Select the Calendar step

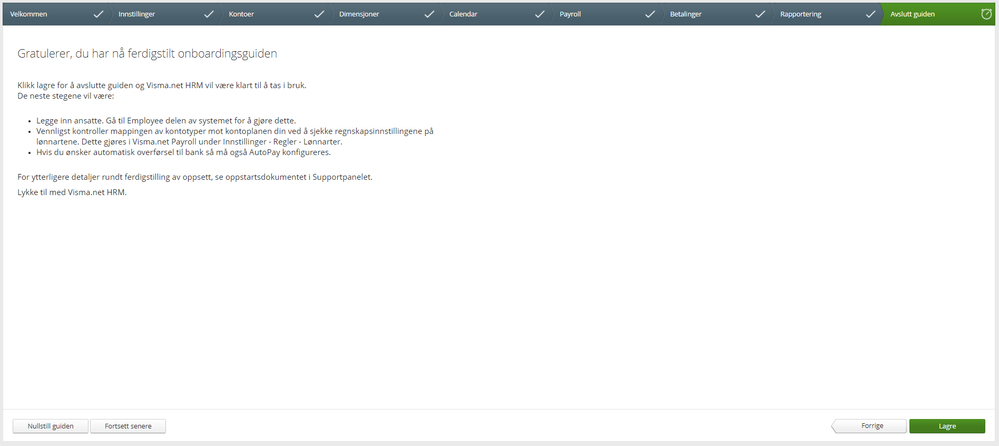point(497,14)
